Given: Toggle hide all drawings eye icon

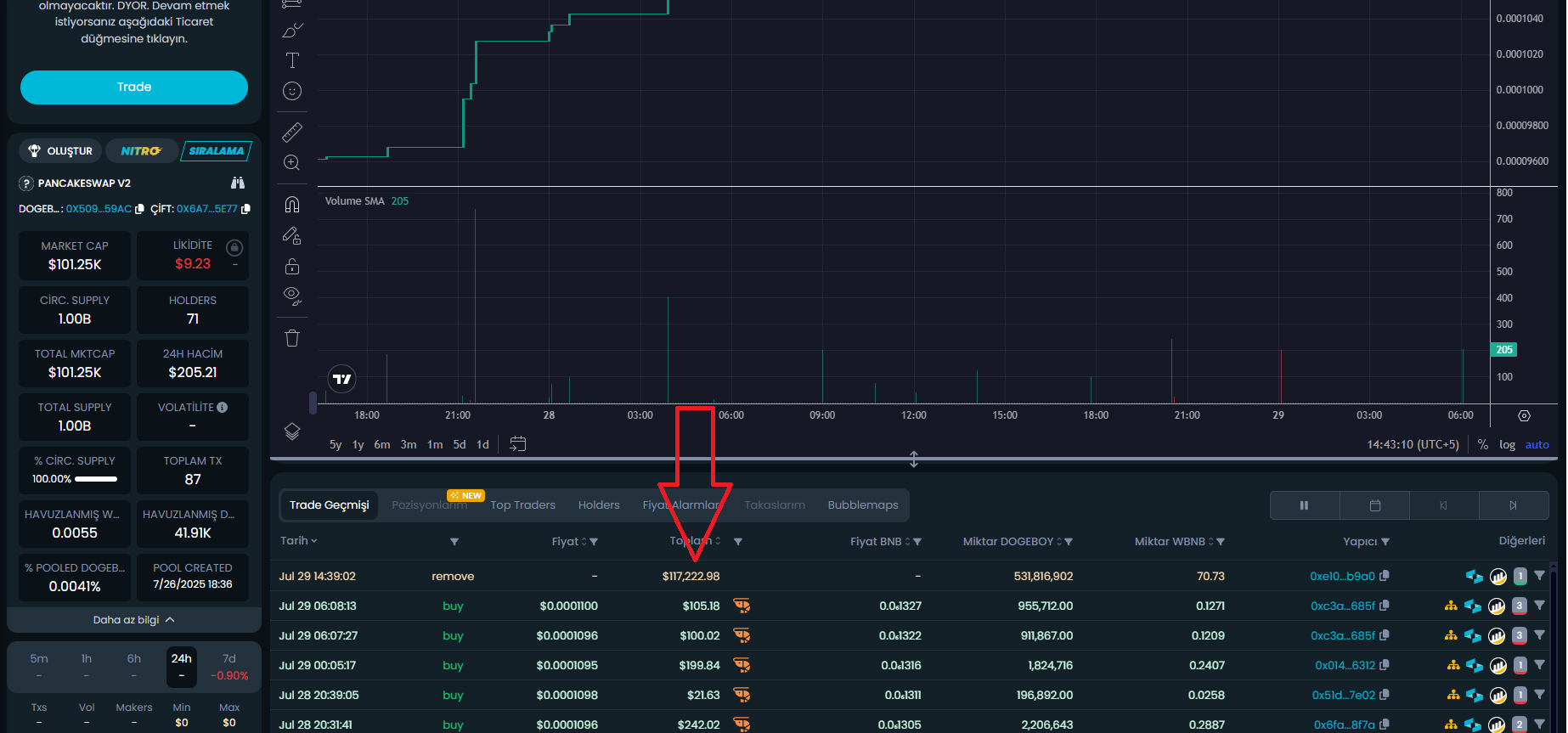Looking at the screenshot, I should pyautogui.click(x=292, y=296).
